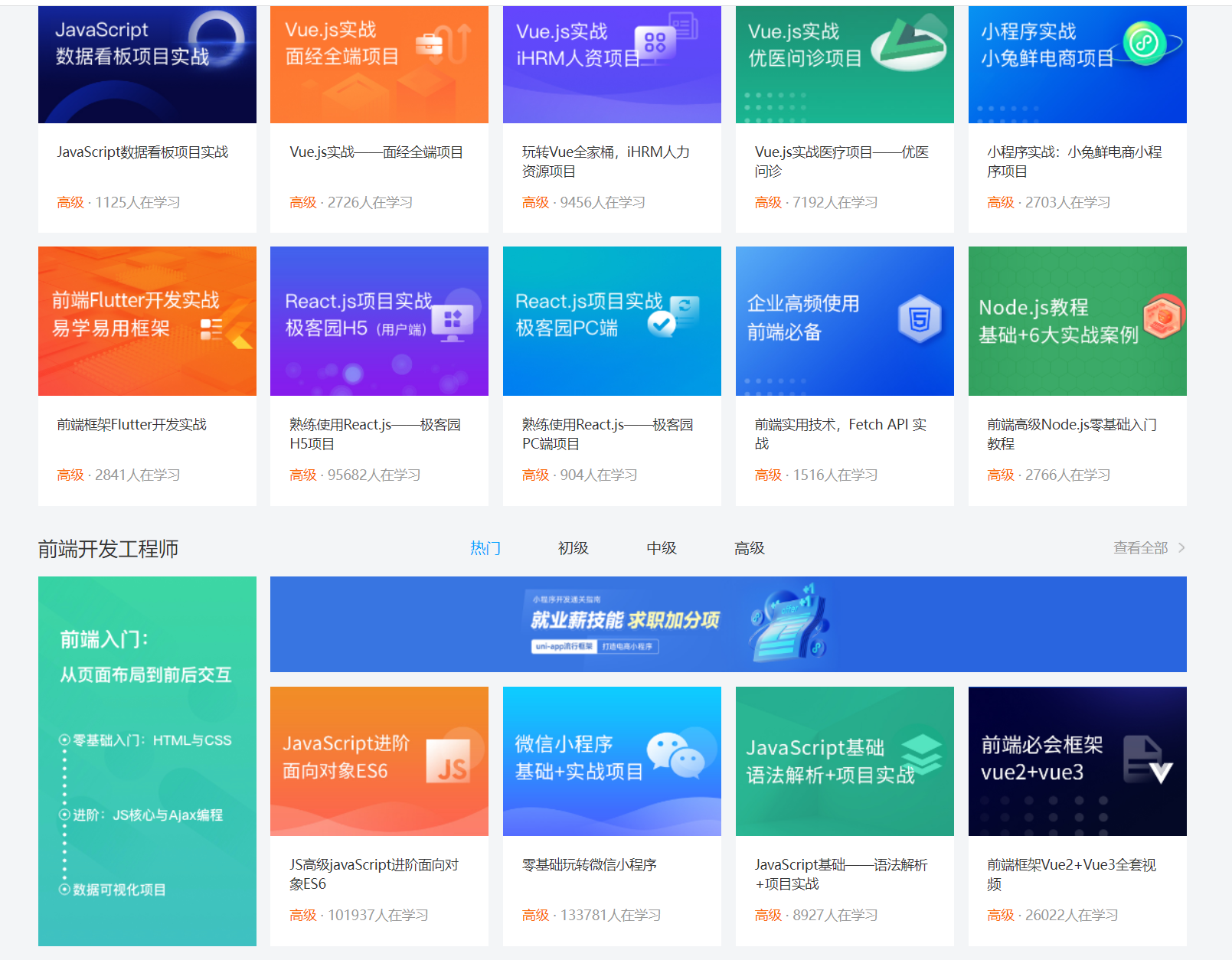Click JS高级javaScript进阶面向对象ES6 title
The width and height of the screenshot is (1232, 960).
coord(374,874)
